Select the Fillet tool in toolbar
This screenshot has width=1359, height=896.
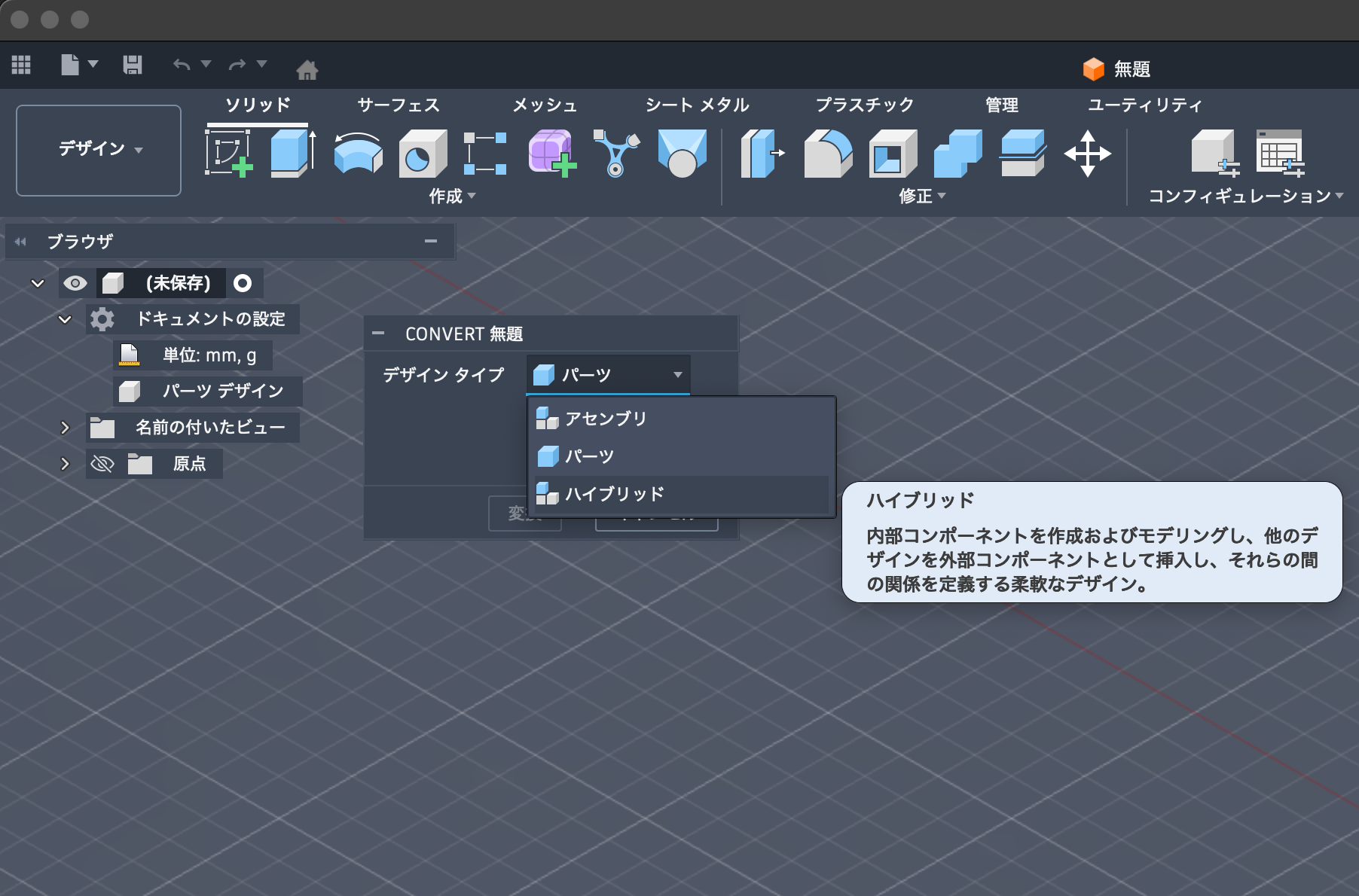(827, 154)
